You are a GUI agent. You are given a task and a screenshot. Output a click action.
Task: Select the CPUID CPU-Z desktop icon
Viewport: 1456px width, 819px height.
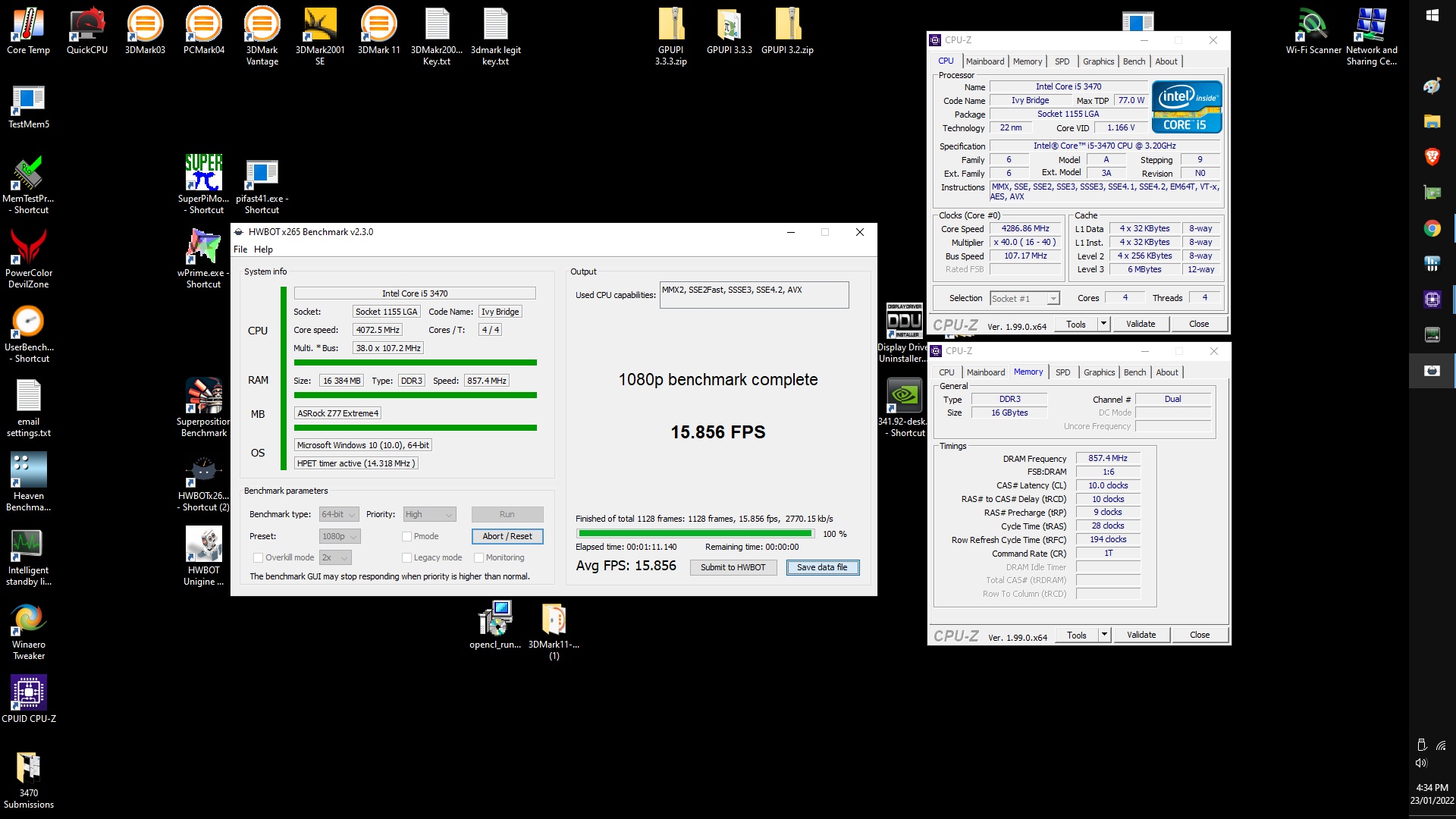tap(29, 698)
